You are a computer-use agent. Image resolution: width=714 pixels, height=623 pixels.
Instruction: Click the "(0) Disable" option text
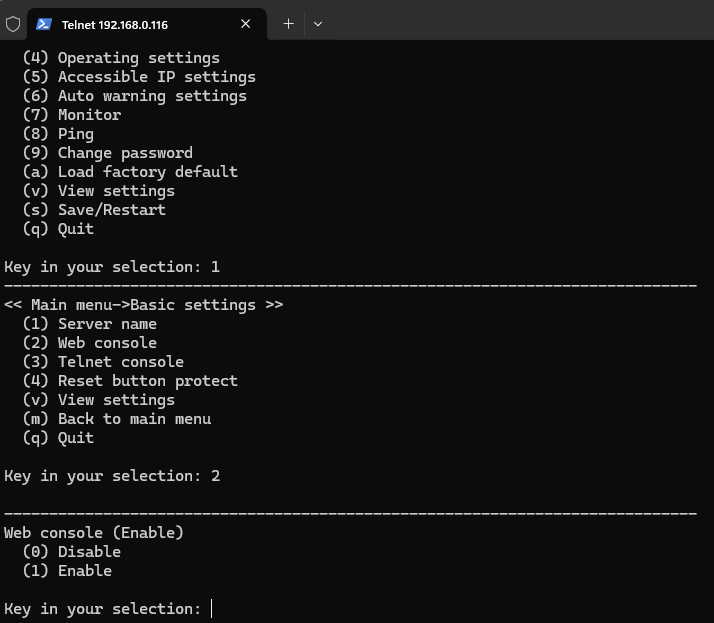72,552
